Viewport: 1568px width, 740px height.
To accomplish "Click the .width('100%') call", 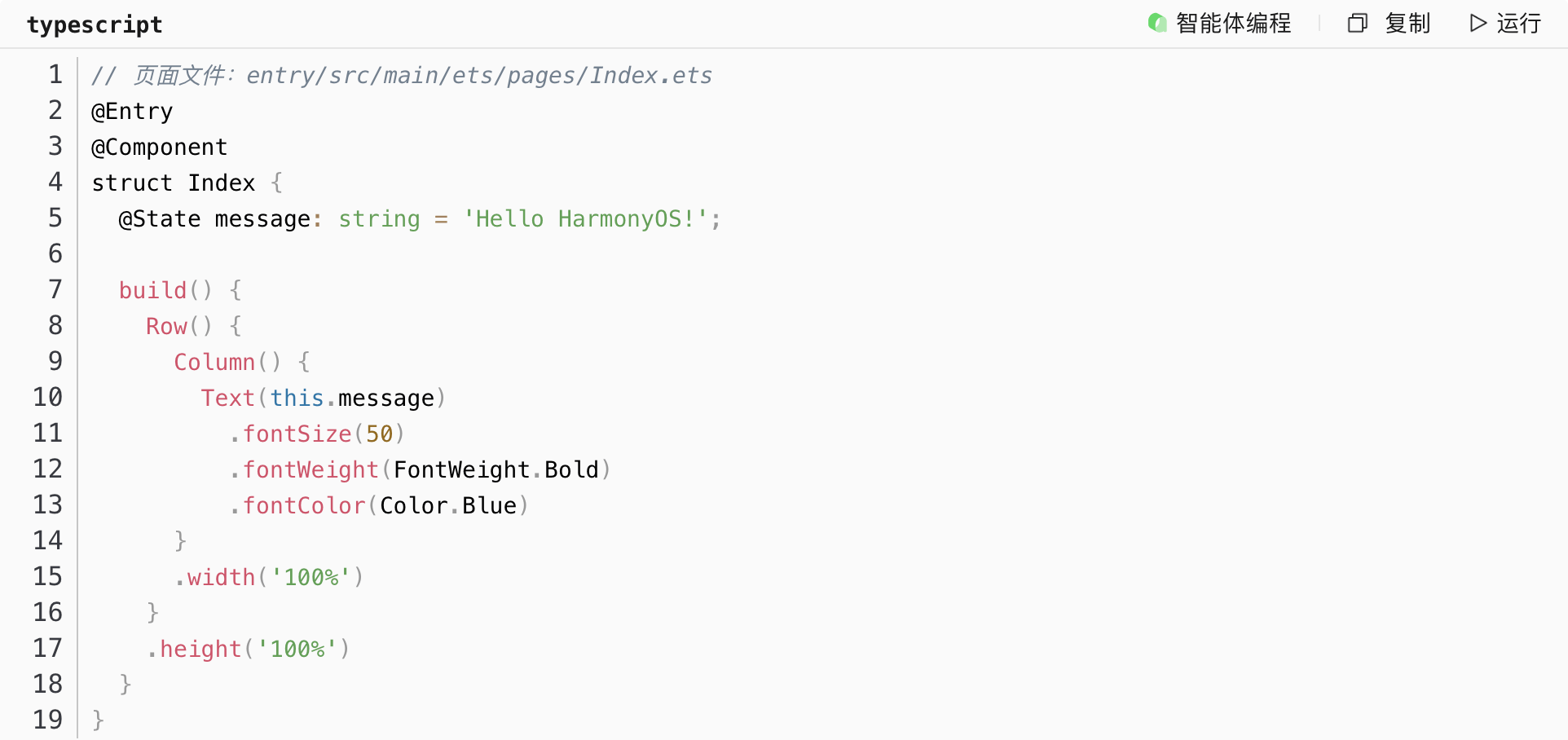I will (269, 577).
